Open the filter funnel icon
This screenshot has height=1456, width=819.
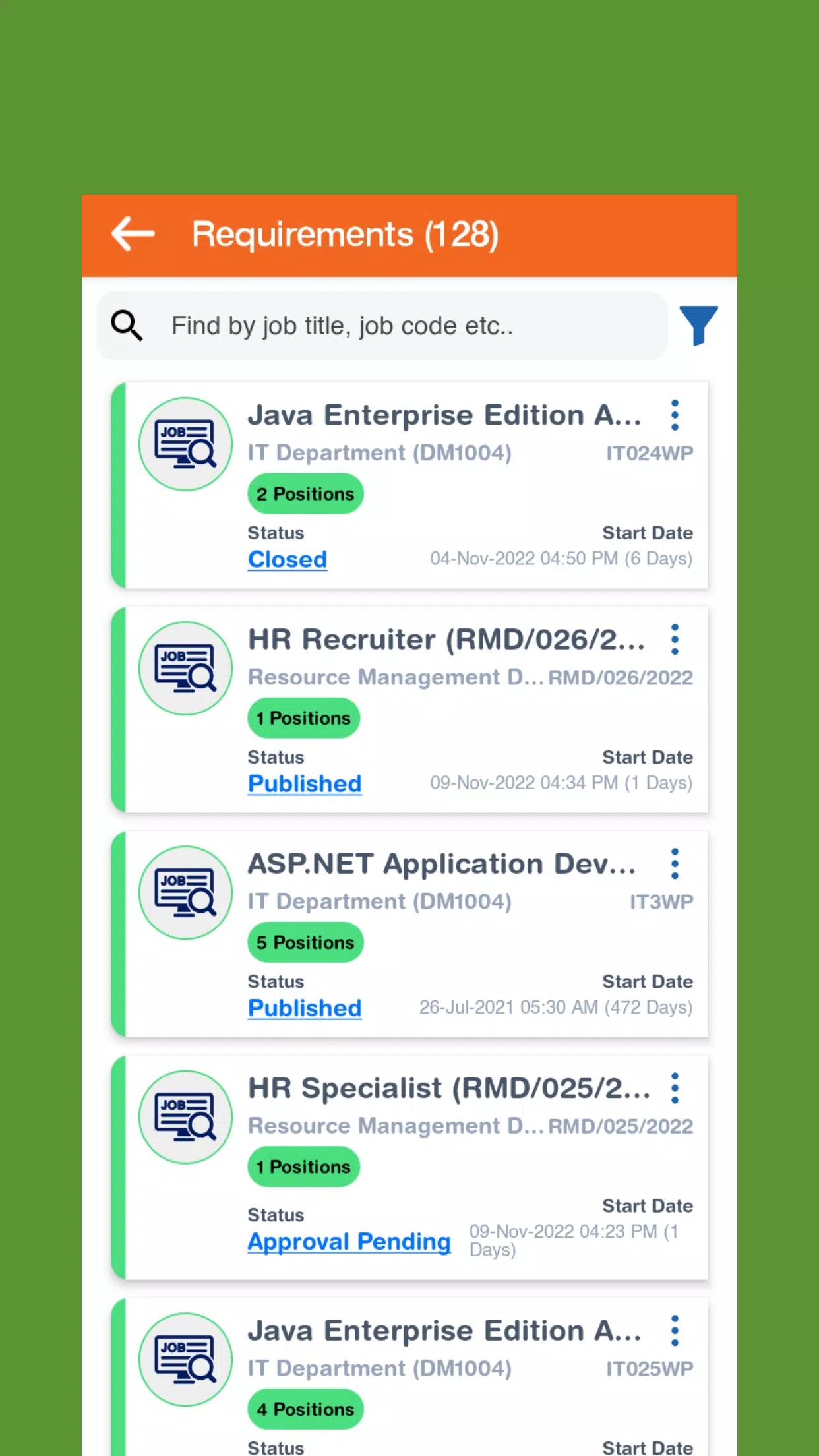click(698, 325)
